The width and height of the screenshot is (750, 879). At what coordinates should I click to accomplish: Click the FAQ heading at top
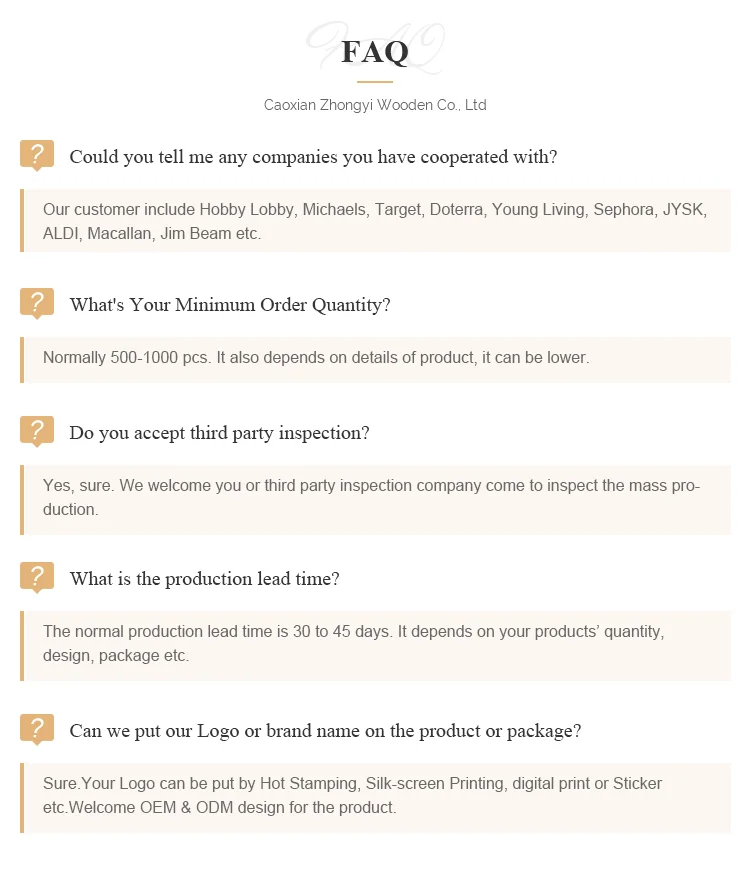tap(375, 52)
